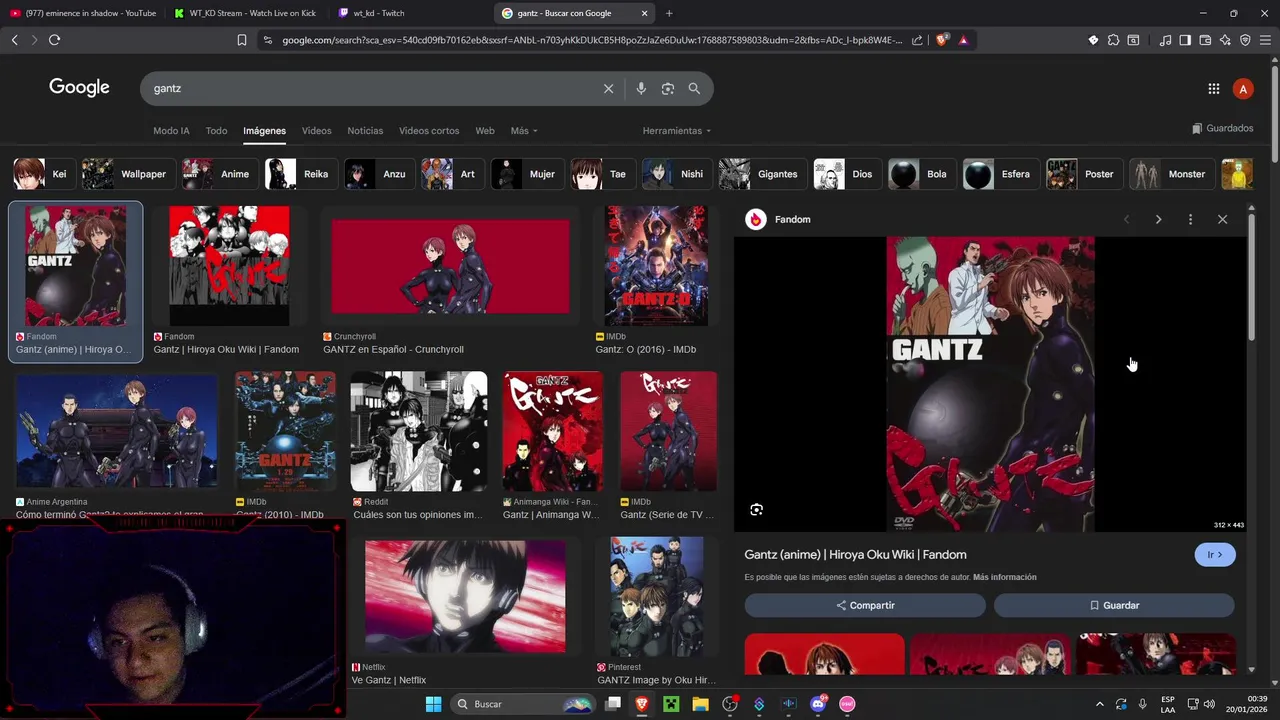The height and width of the screenshot is (720, 1280).
Task: Click the browser address bar URL
Action: (592, 40)
